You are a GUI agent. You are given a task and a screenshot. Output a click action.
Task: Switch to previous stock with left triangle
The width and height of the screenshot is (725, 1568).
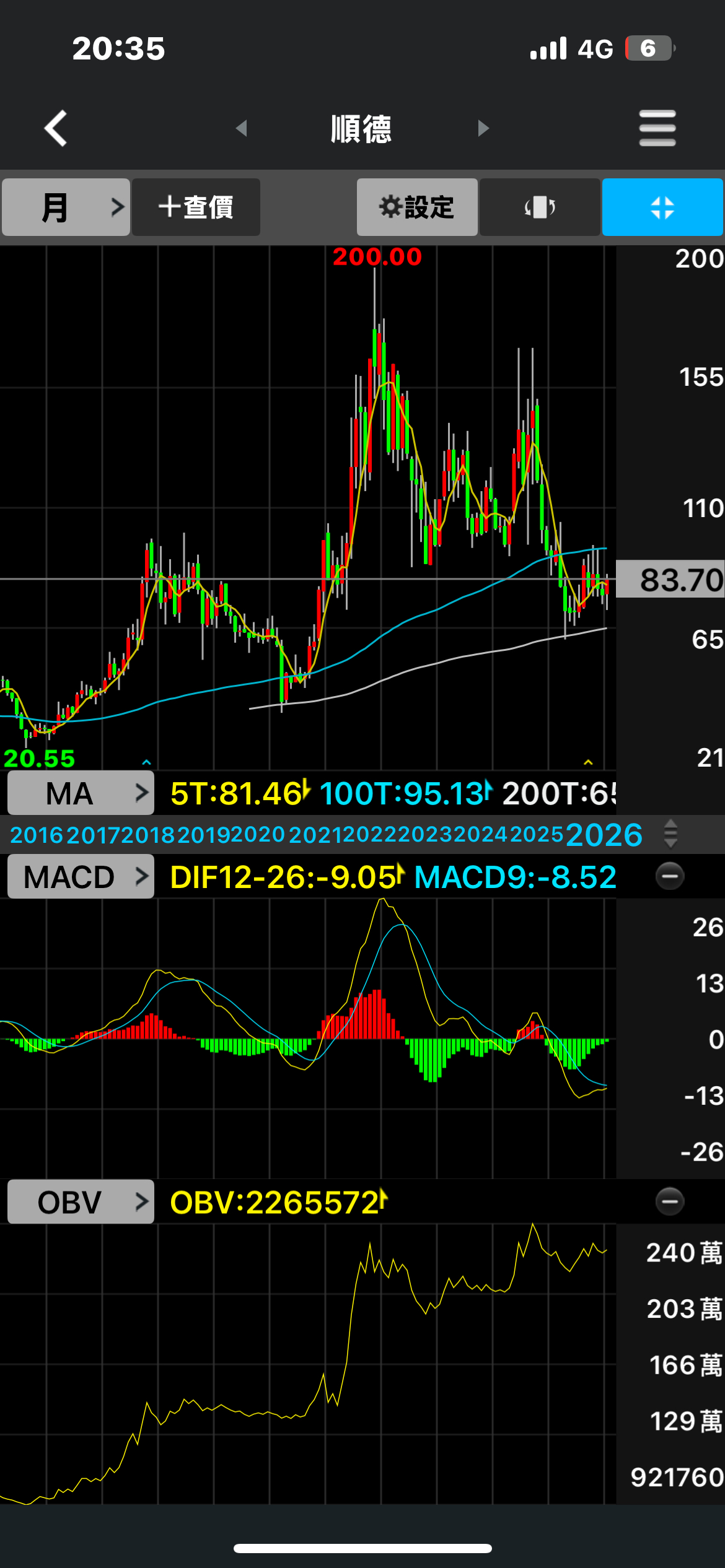click(242, 128)
